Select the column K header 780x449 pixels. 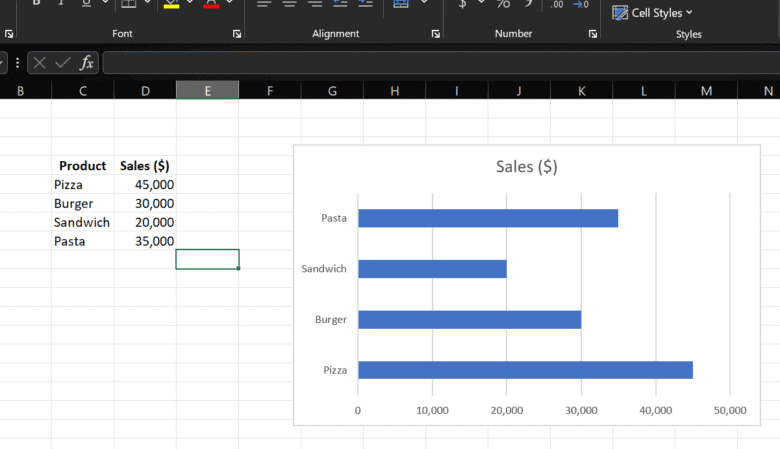tap(581, 91)
